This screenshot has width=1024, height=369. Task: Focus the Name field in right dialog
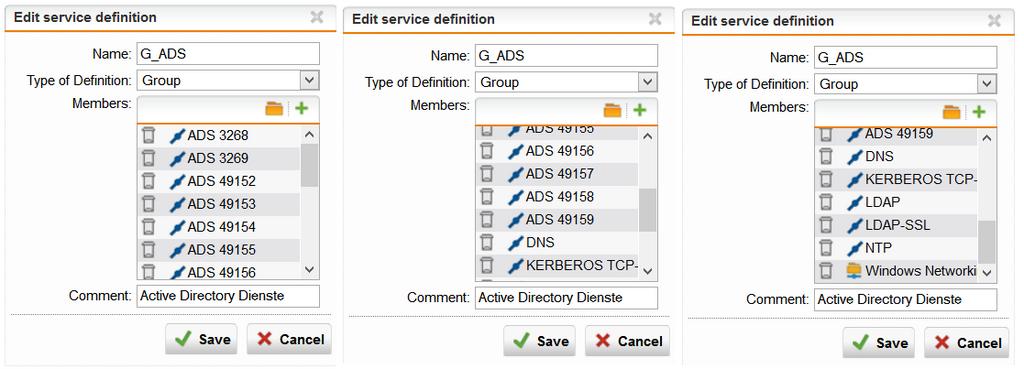(906, 57)
